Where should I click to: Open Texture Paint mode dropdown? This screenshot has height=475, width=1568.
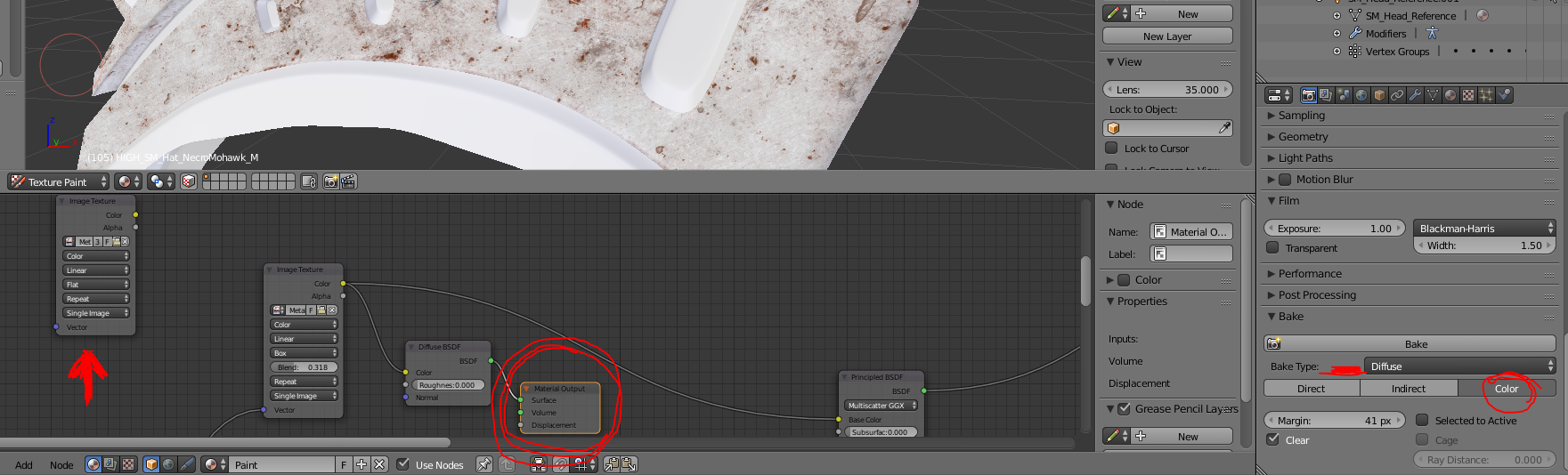tap(58, 181)
